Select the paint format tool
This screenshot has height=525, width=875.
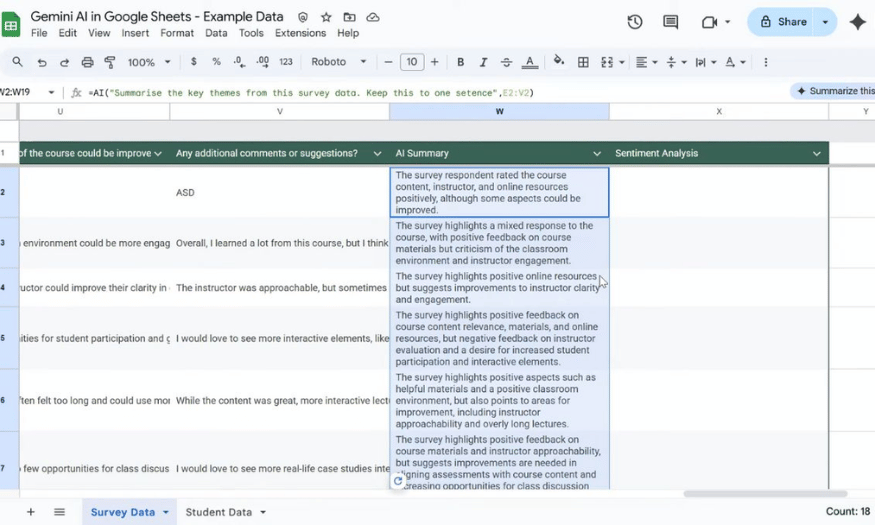110,62
